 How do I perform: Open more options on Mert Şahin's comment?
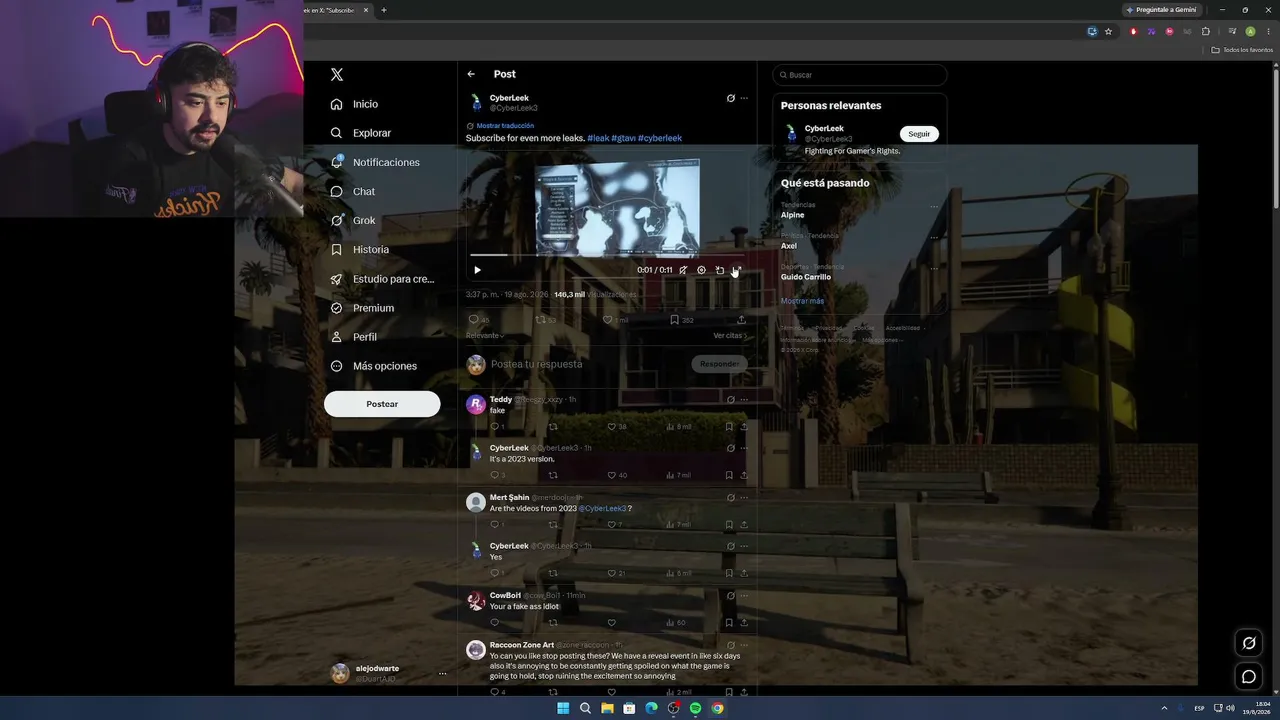click(744, 498)
